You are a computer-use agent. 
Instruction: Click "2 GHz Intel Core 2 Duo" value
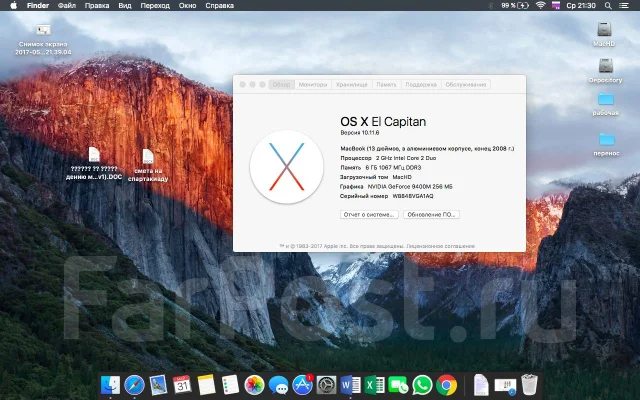[x=406, y=158]
